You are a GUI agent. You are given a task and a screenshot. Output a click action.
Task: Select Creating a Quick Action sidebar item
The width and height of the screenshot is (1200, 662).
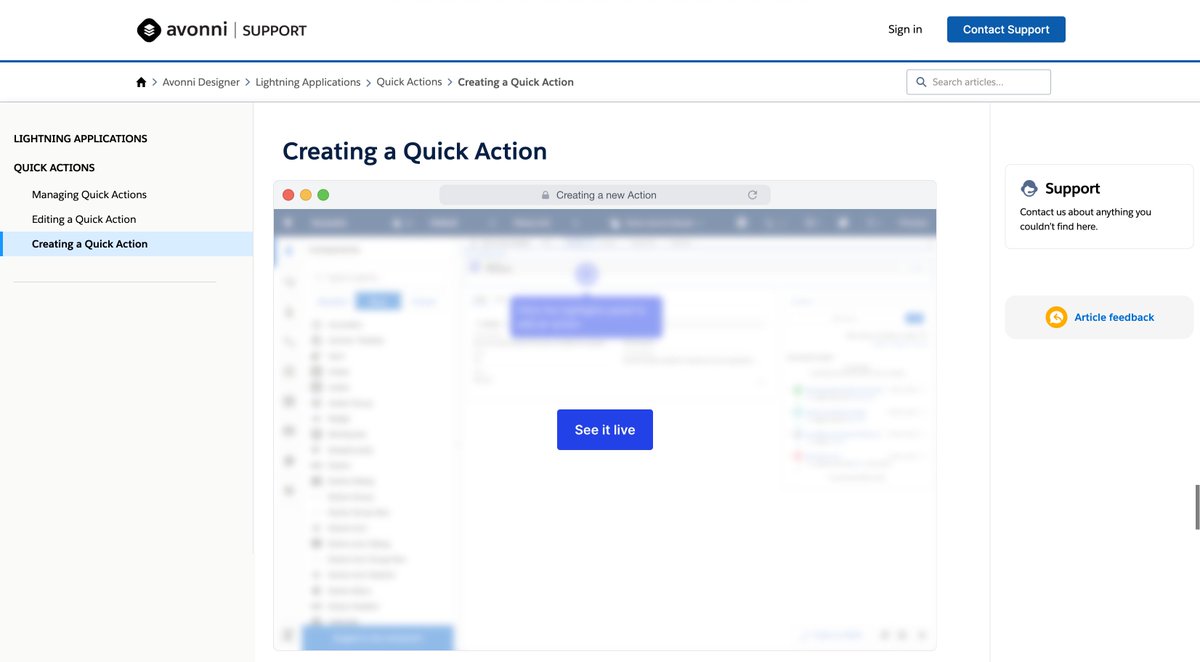tap(126, 244)
